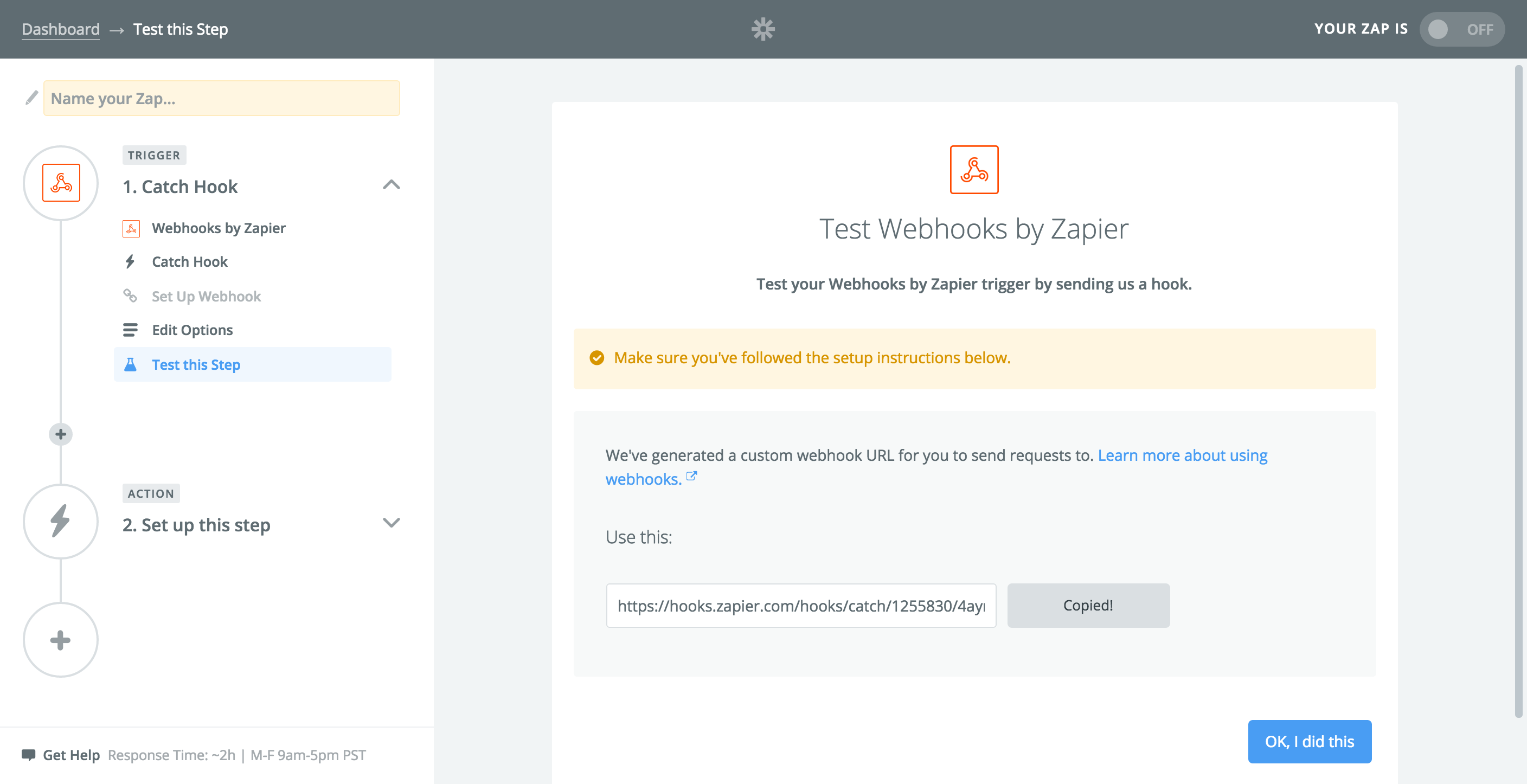This screenshot has height=784, width=1527.
Task: Click the 'Make sure you've followed' notice text
Action: tap(812, 358)
